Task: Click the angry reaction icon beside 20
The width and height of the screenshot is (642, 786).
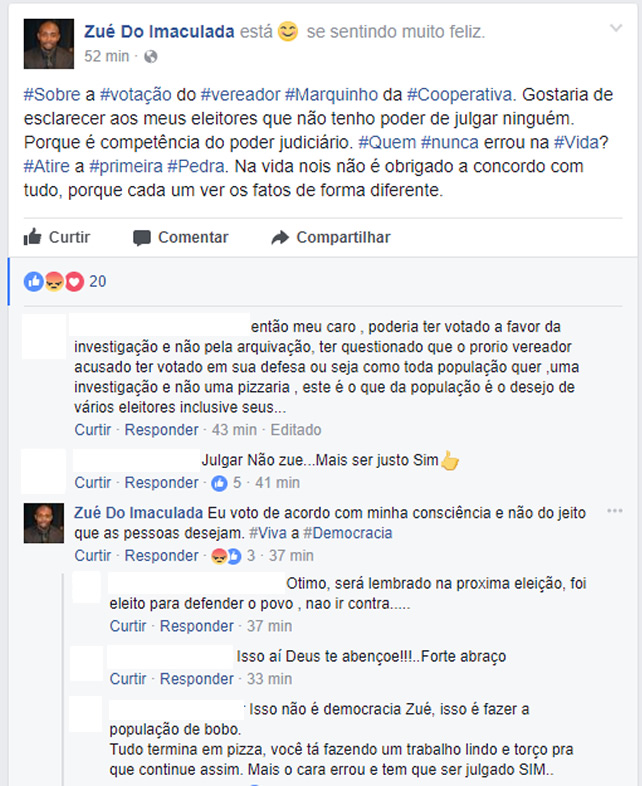Action: coord(54,282)
